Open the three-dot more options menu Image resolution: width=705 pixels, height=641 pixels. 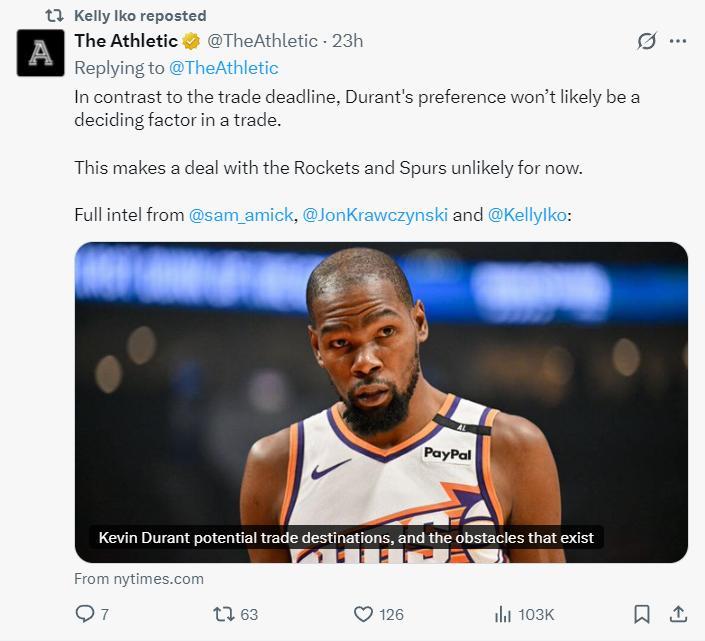(678, 41)
